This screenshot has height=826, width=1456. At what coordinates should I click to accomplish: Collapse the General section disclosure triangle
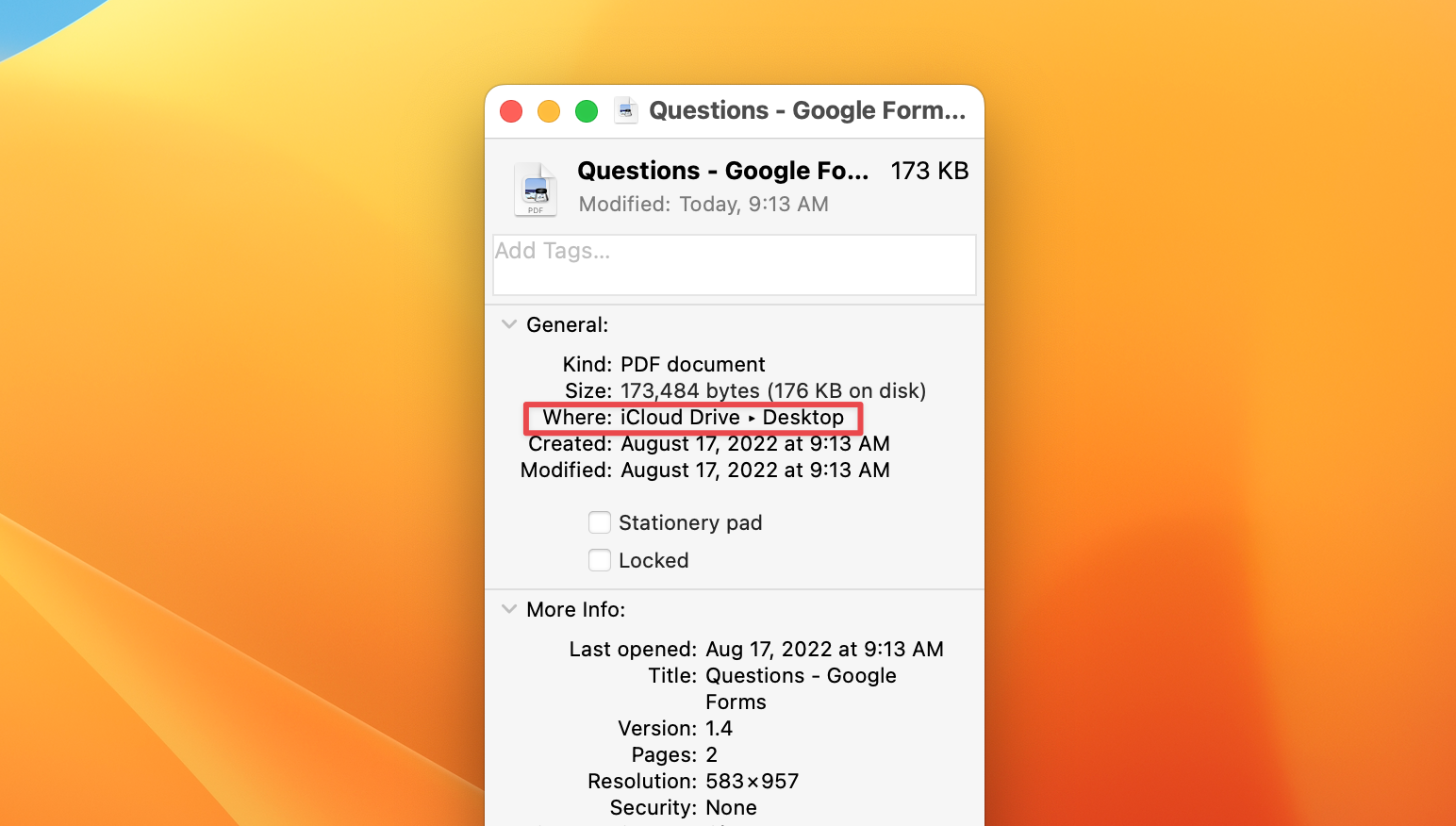click(509, 324)
